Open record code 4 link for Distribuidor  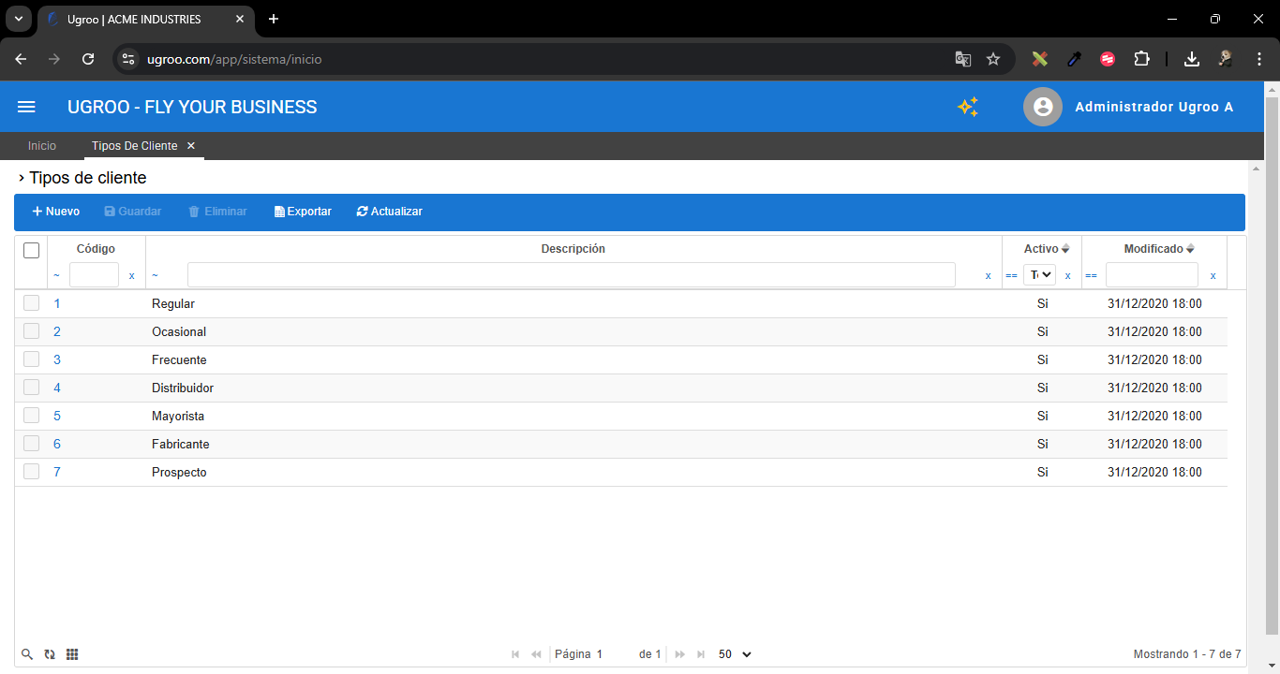(57, 388)
